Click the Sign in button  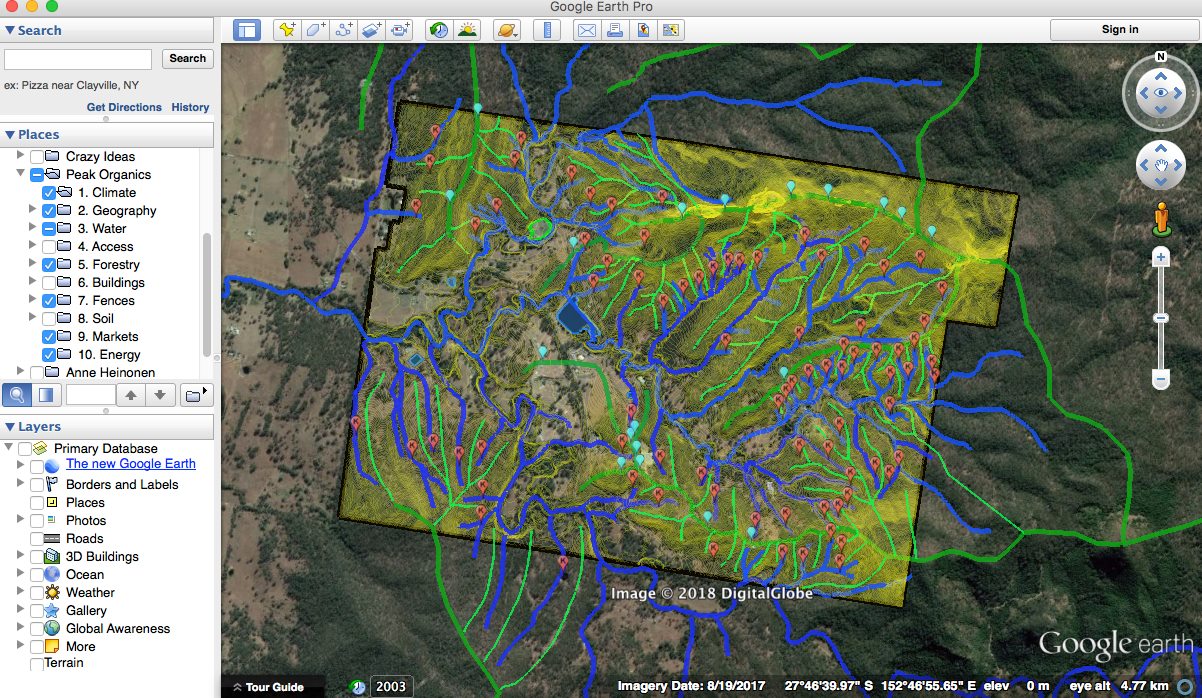pyautogui.click(x=1120, y=30)
